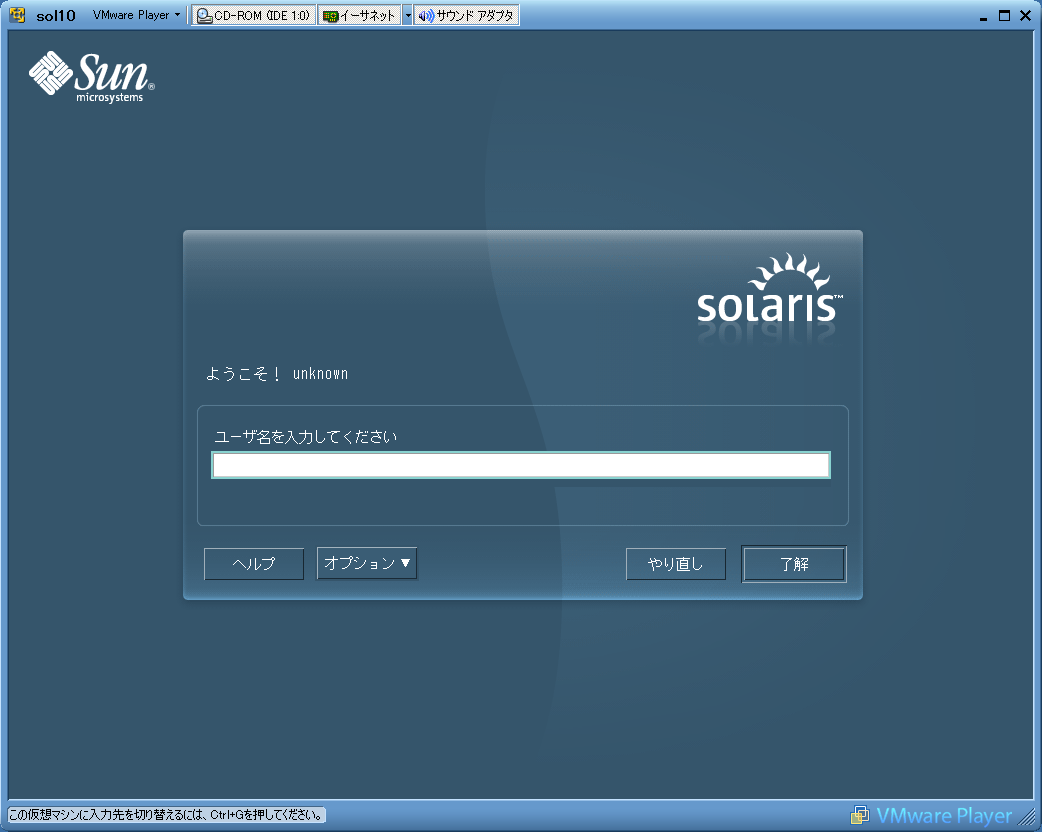Image resolution: width=1042 pixels, height=832 pixels.
Task: Close the VMware Player window
Action: [1025, 15]
